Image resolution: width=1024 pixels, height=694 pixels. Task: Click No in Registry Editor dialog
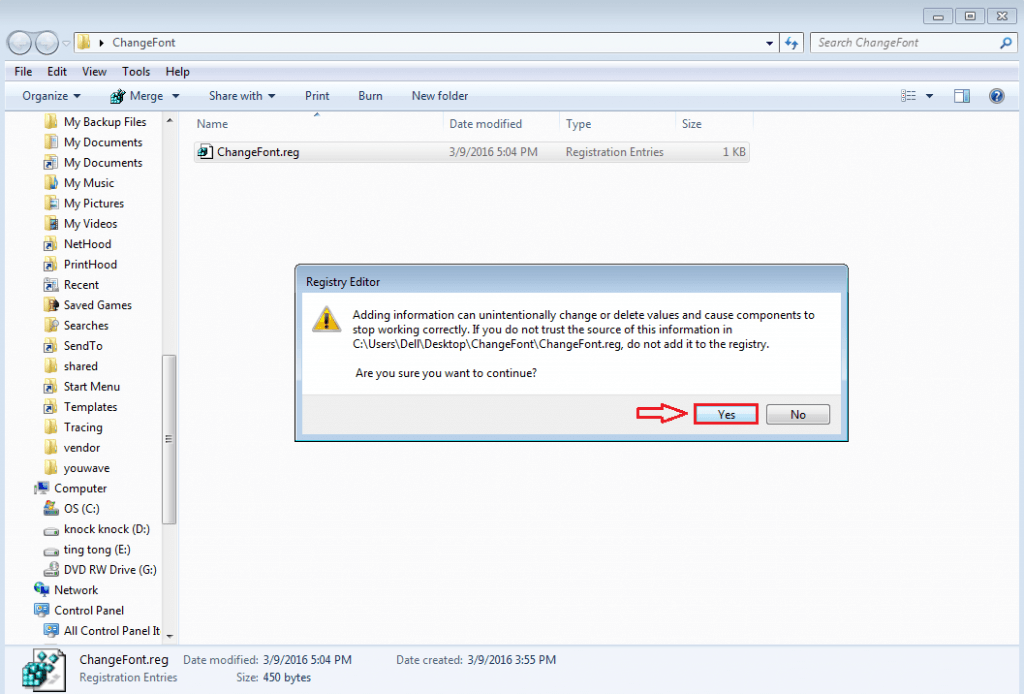[797, 415]
